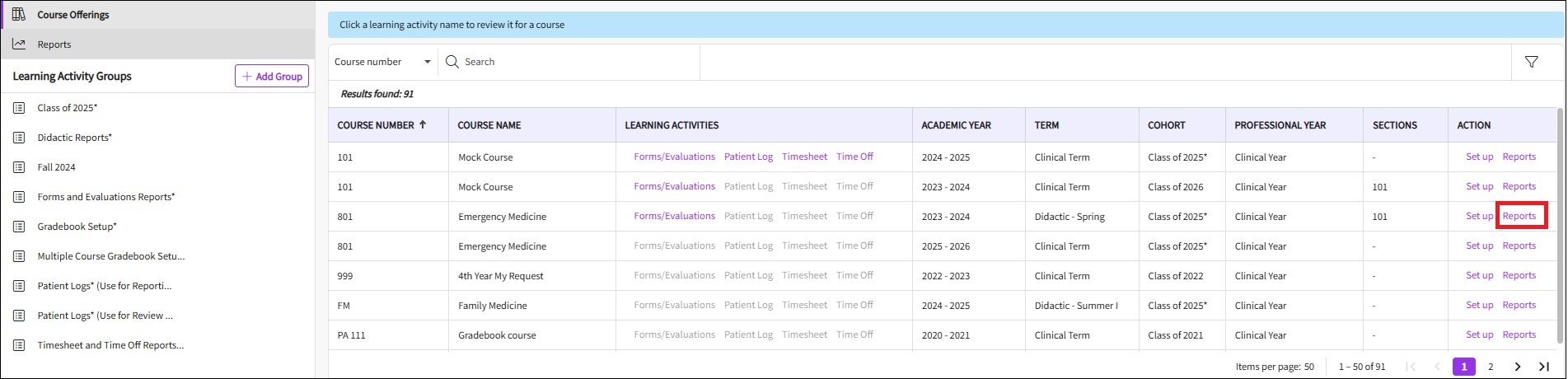Go to the next page of results
This screenshot has width=1568, height=379.
1517,367
